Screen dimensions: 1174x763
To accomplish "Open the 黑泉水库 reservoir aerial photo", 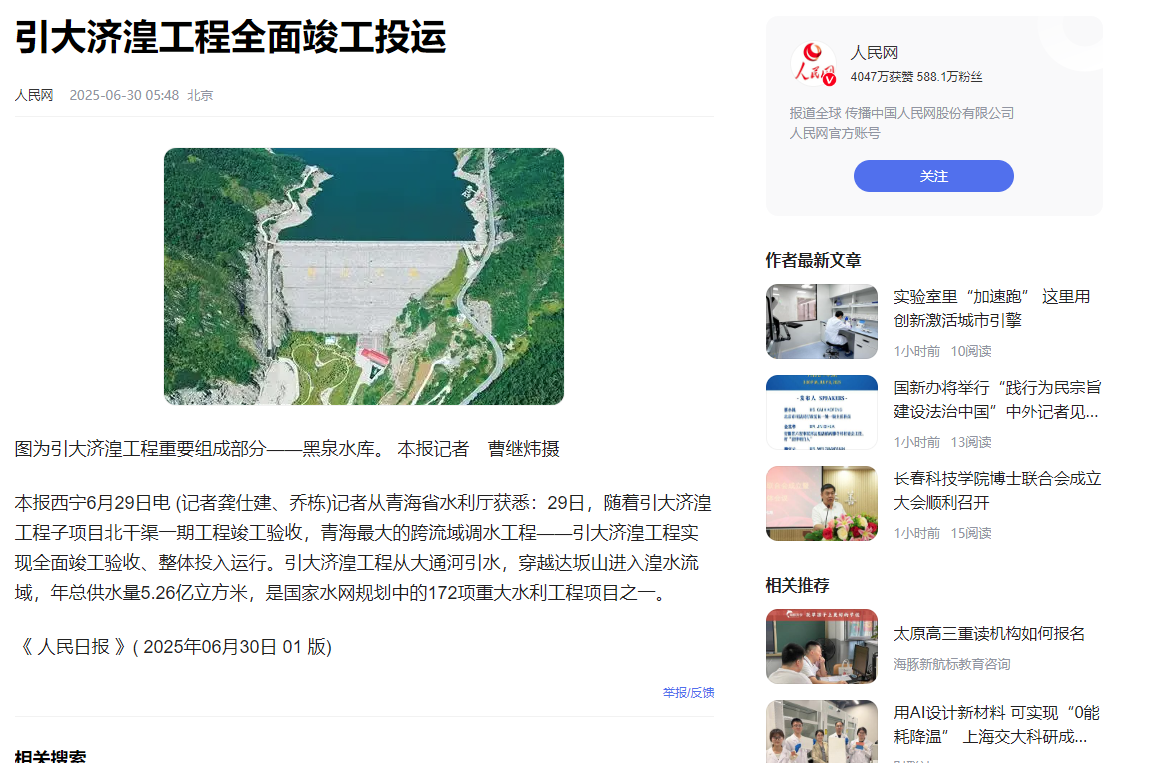I will point(364,276).
